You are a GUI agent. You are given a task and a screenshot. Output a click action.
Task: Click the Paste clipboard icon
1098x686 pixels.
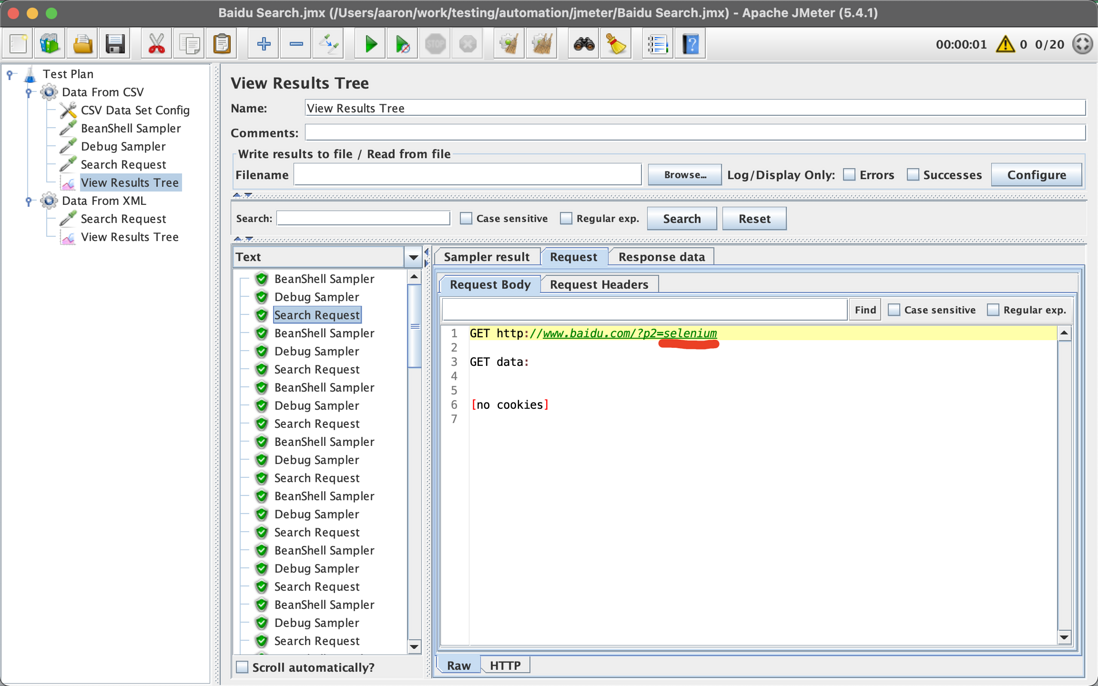click(221, 44)
